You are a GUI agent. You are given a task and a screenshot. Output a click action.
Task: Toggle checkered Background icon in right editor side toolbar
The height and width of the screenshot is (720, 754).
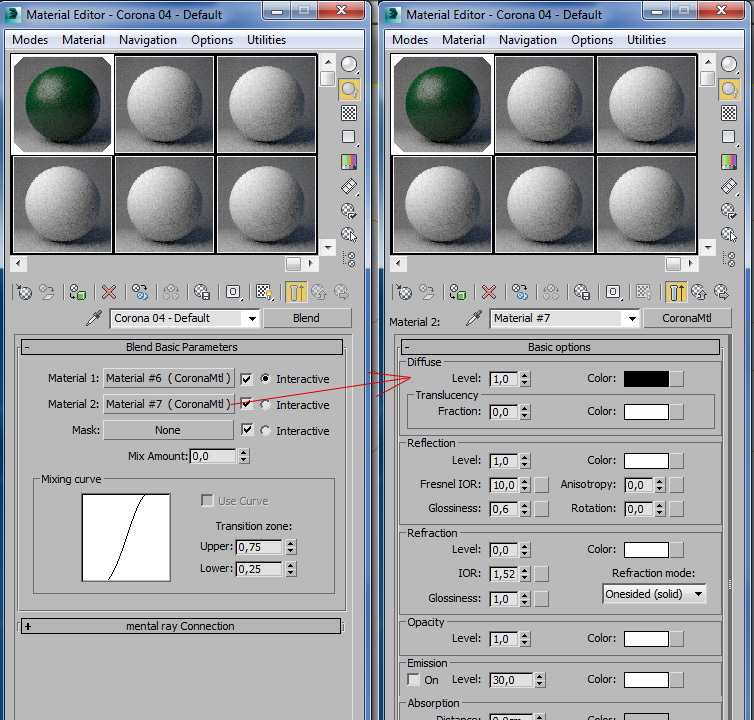tap(729, 112)
